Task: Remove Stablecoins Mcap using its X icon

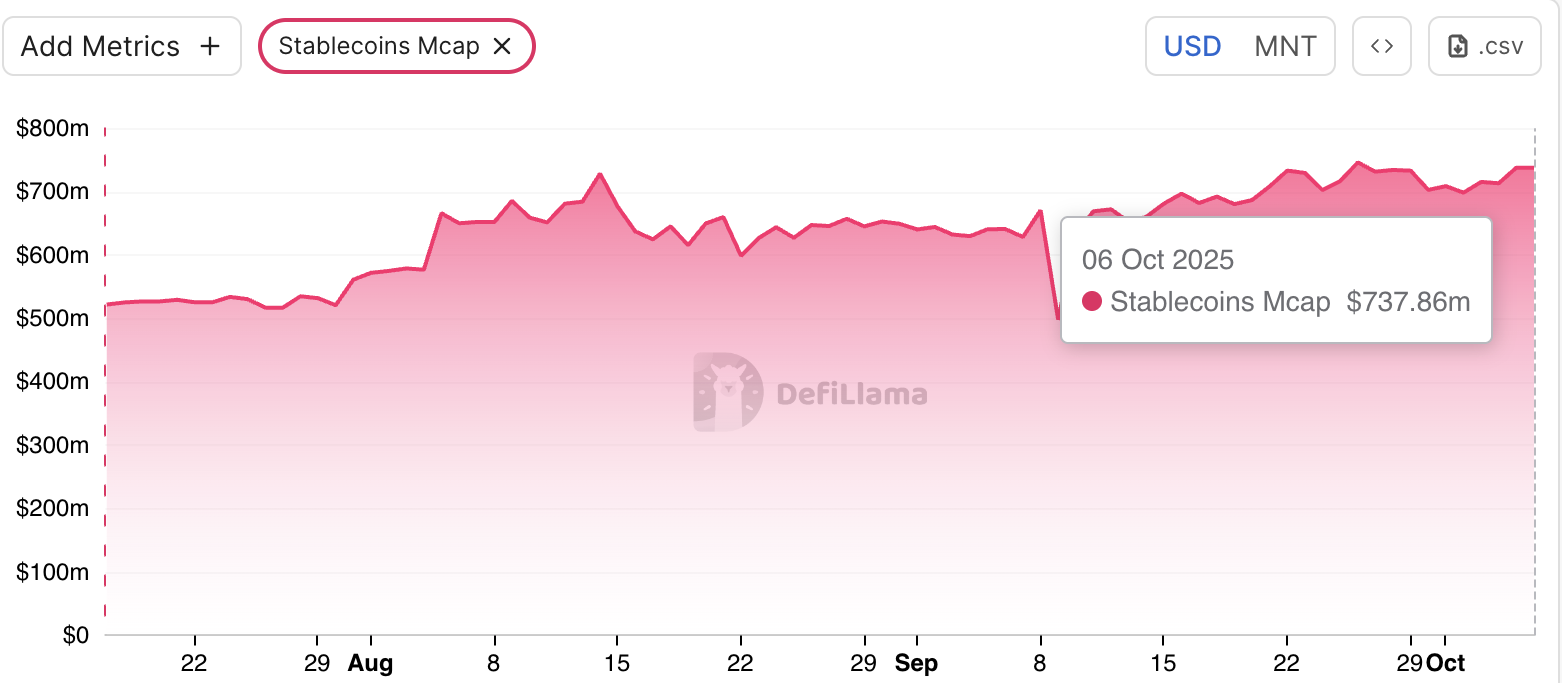Action: [503, 46]
